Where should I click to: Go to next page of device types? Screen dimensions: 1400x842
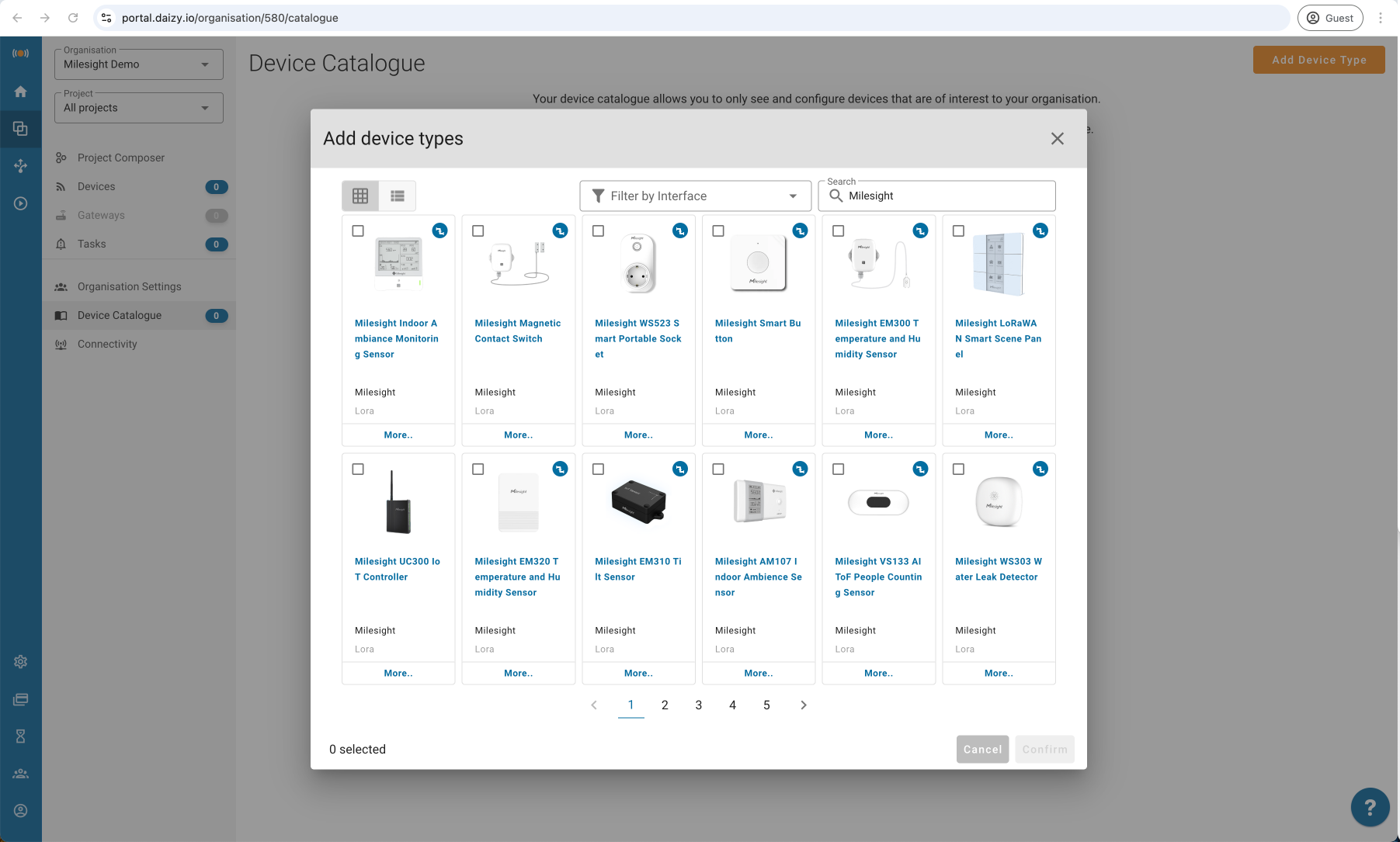tap(804, 705)
